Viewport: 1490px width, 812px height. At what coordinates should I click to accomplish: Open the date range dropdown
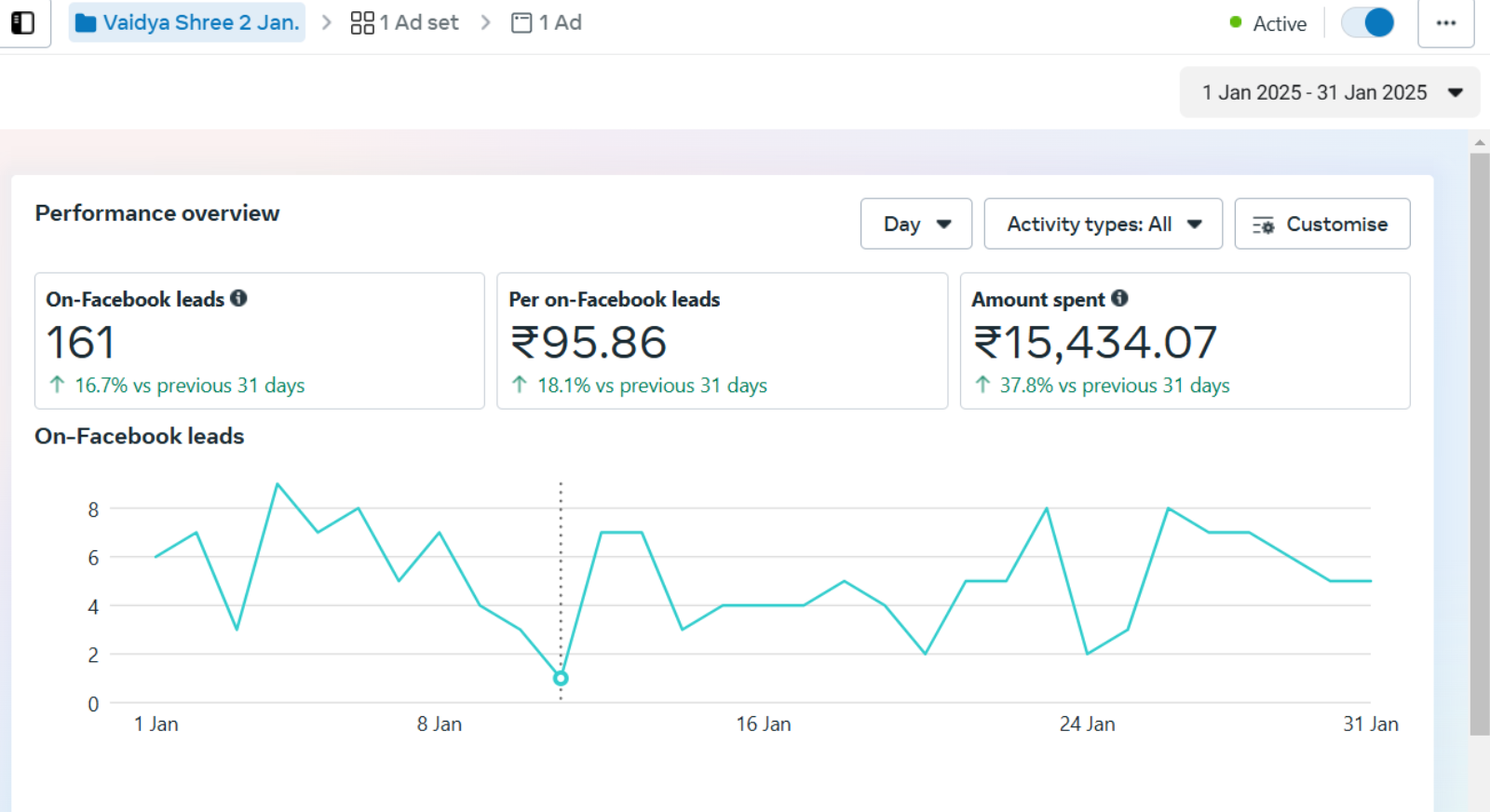[x=1329, y=92]
